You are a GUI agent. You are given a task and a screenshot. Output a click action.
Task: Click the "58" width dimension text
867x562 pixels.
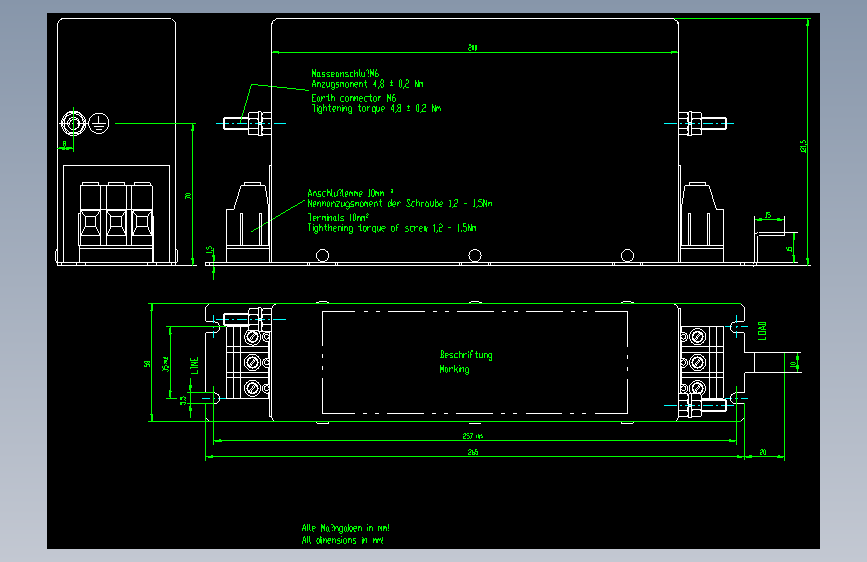(x=147, y=363)
